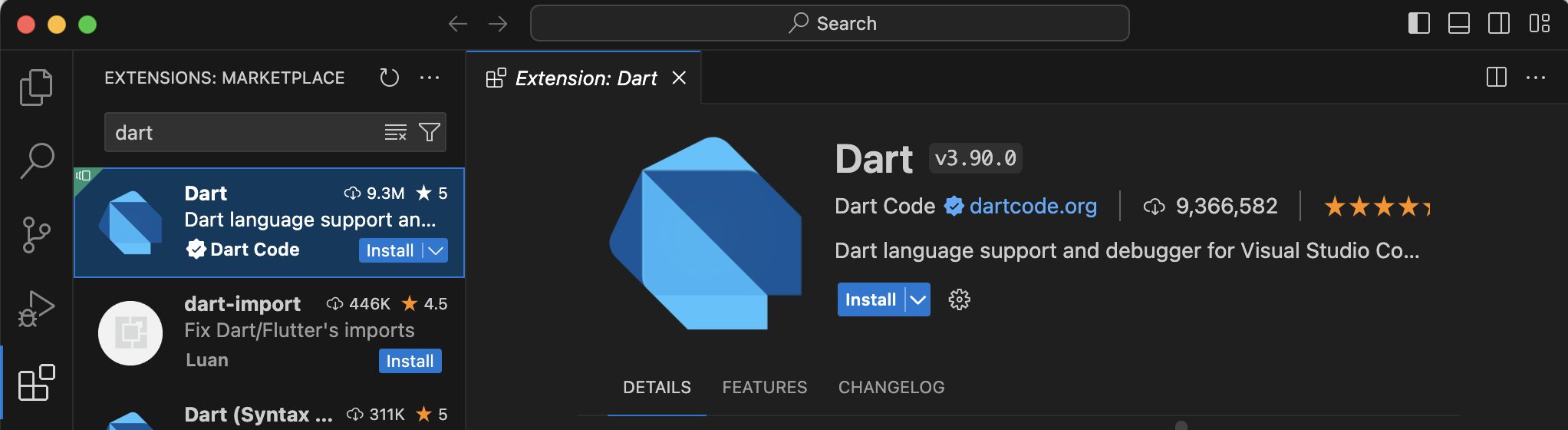Open Dart extension manage gear
The width and height of the screenshot is (1568, 430).
point(959,299)
